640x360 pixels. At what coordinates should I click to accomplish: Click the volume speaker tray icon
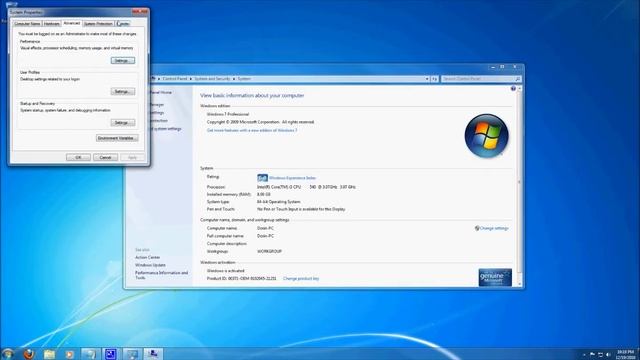point(608,354)
